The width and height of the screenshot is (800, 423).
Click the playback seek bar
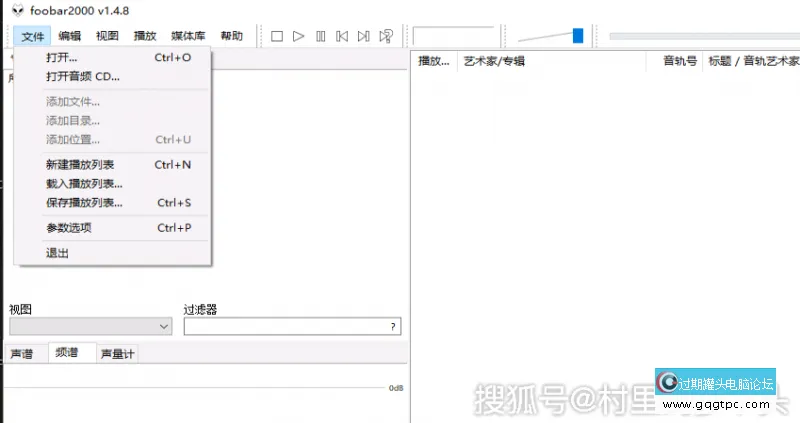click(x=704, y=36)
